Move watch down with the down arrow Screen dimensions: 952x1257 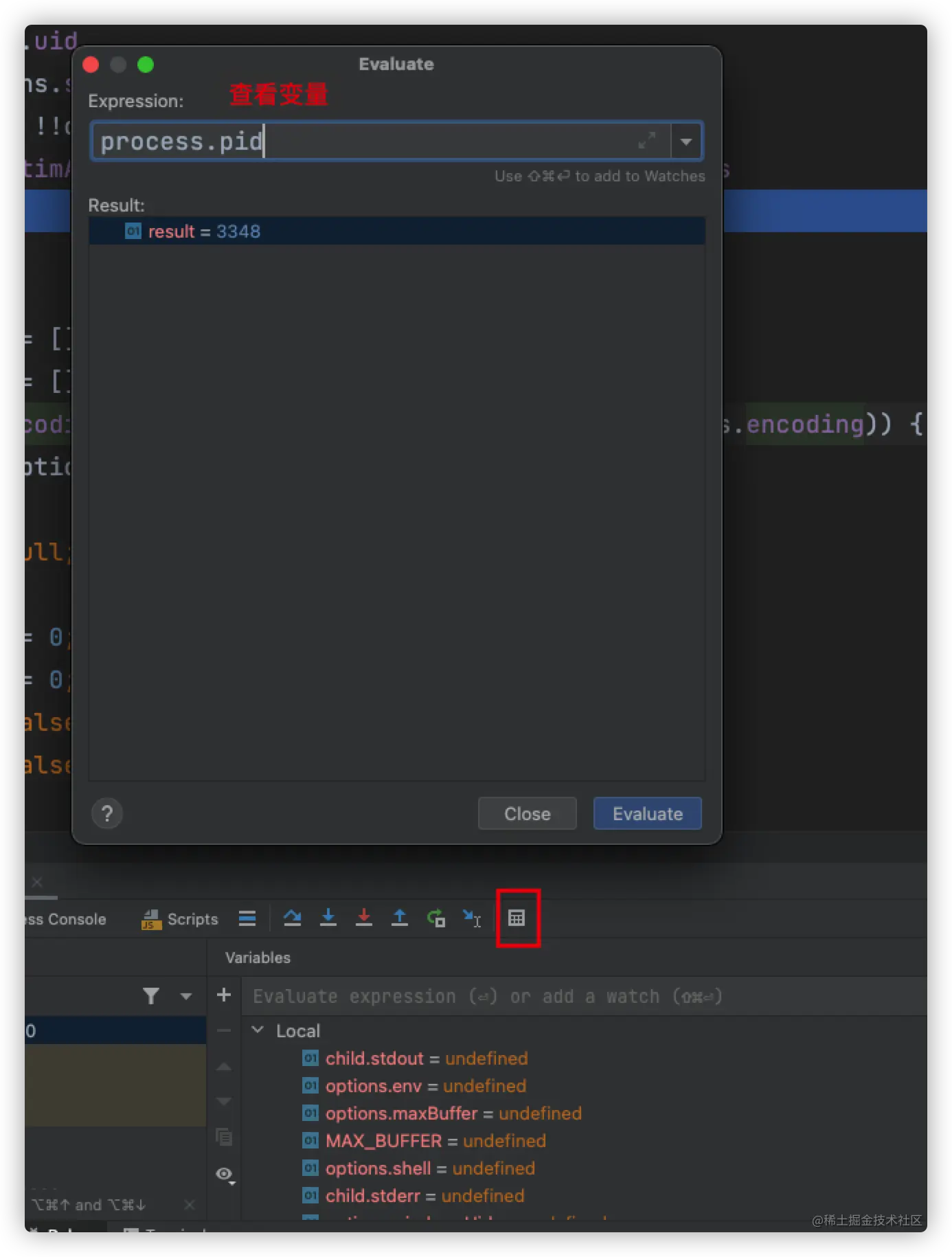click(224, 1101)
